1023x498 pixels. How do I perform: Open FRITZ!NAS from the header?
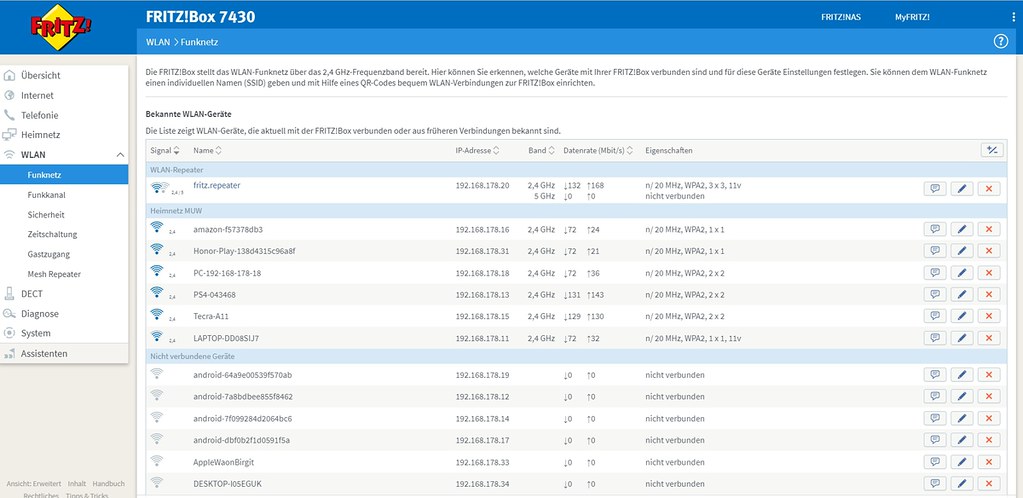pyautogui.click(x=841, y=17)
